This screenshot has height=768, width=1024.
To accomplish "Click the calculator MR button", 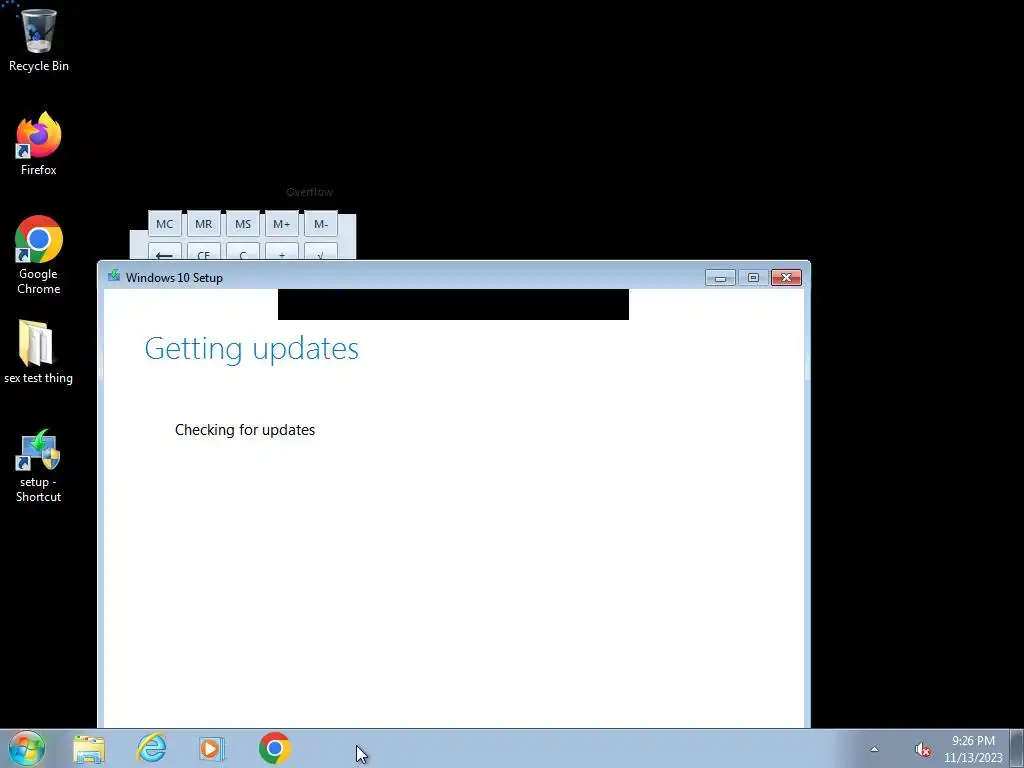I will [x=204, y=224].
